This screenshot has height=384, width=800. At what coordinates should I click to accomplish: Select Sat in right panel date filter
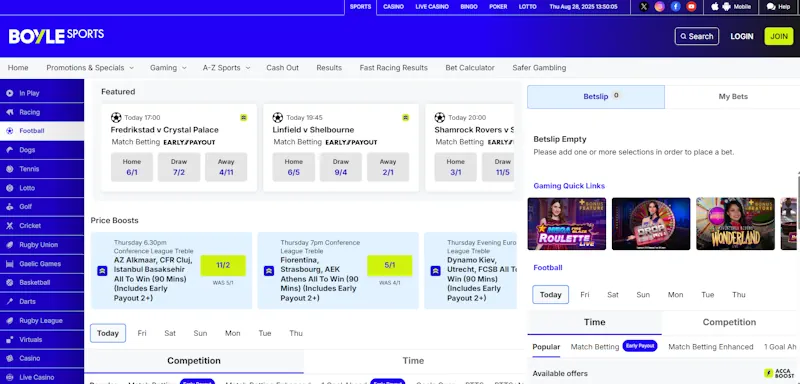(x=613, y=295)
